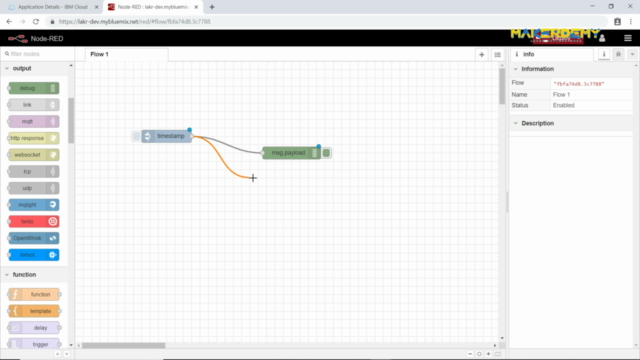Zoom in on the canvas
640x360 pixels.
click(x=488, y=354)
